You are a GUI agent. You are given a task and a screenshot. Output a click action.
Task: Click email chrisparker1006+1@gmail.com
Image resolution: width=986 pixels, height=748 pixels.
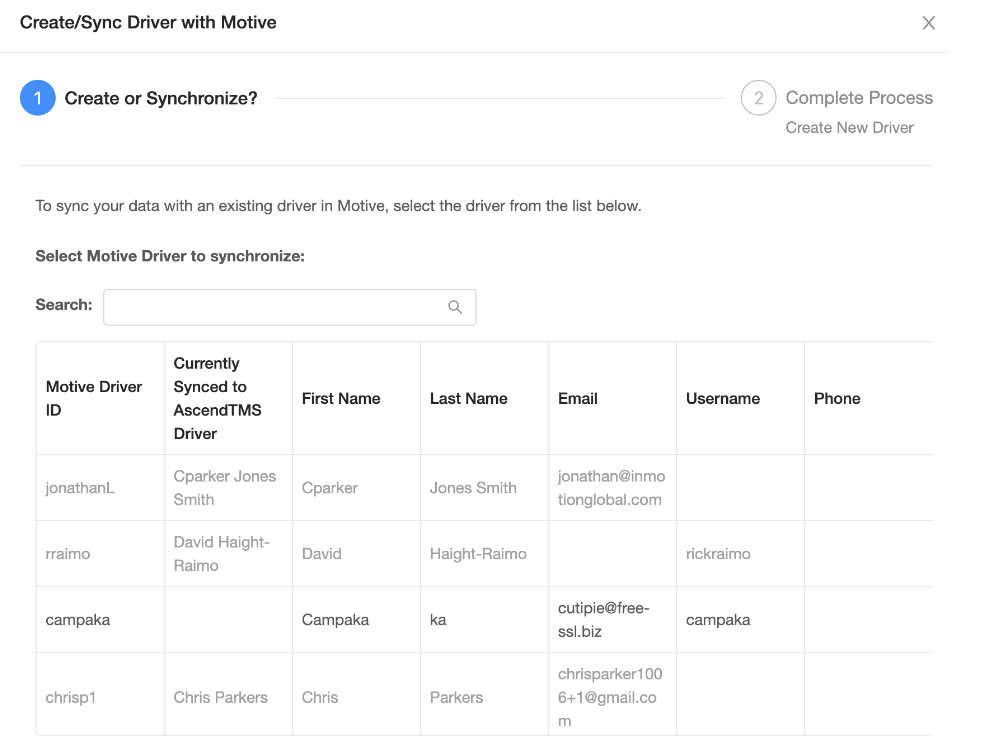(x=610, y=698)
